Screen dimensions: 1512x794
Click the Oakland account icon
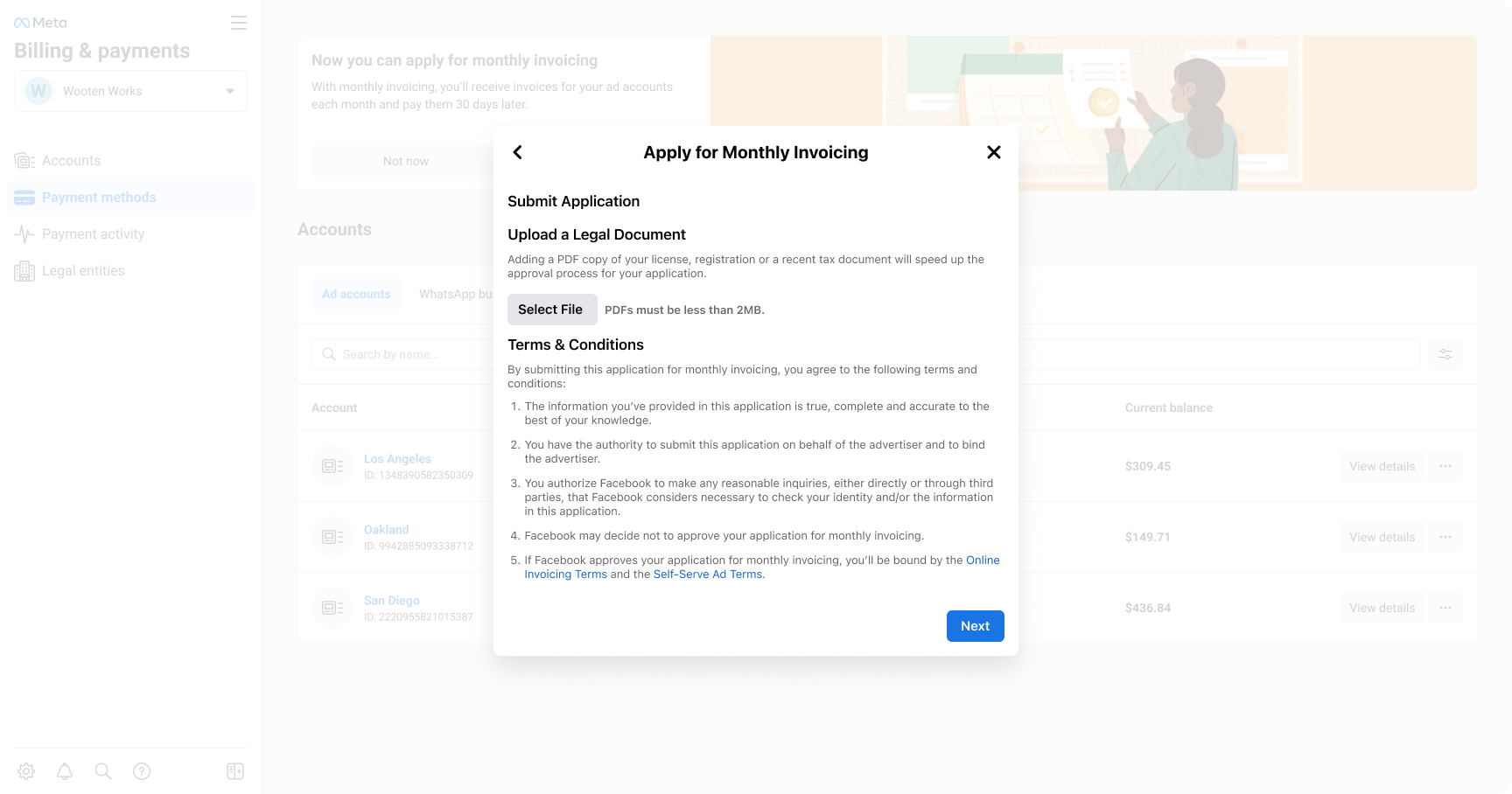pyautogui.click(x=332, y=537)
